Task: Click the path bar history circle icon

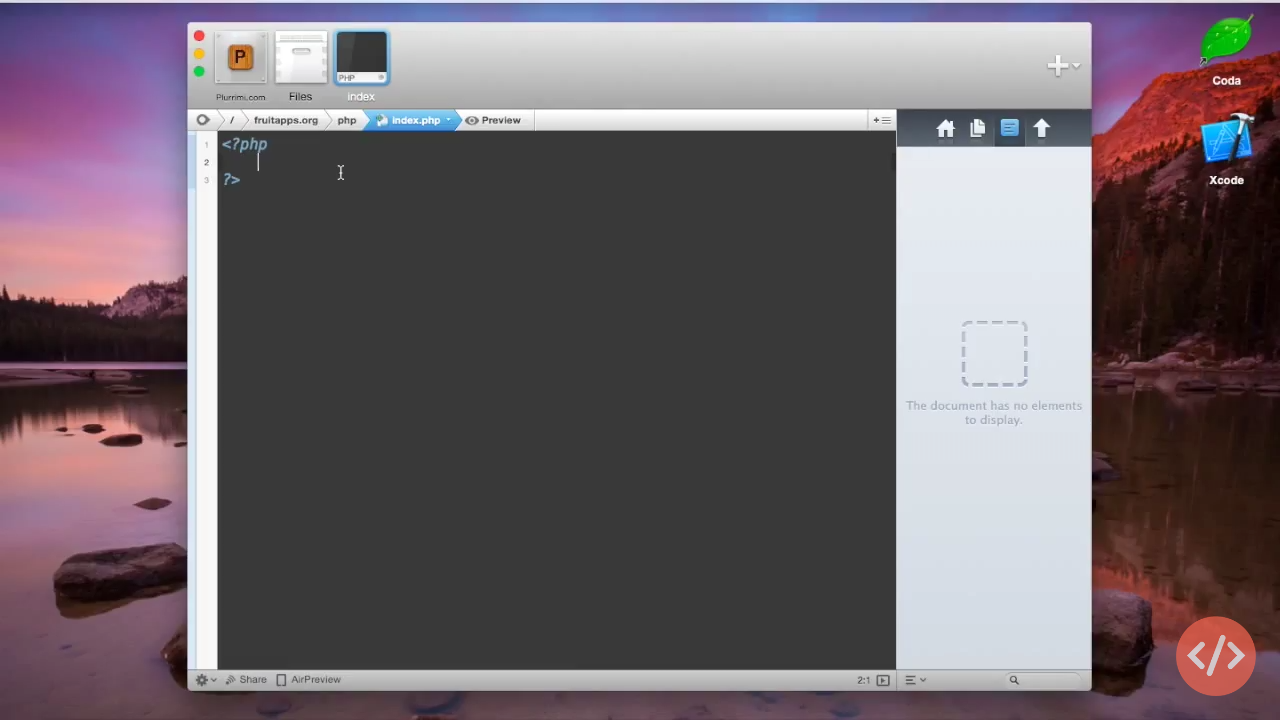Action: pos(203,120)
